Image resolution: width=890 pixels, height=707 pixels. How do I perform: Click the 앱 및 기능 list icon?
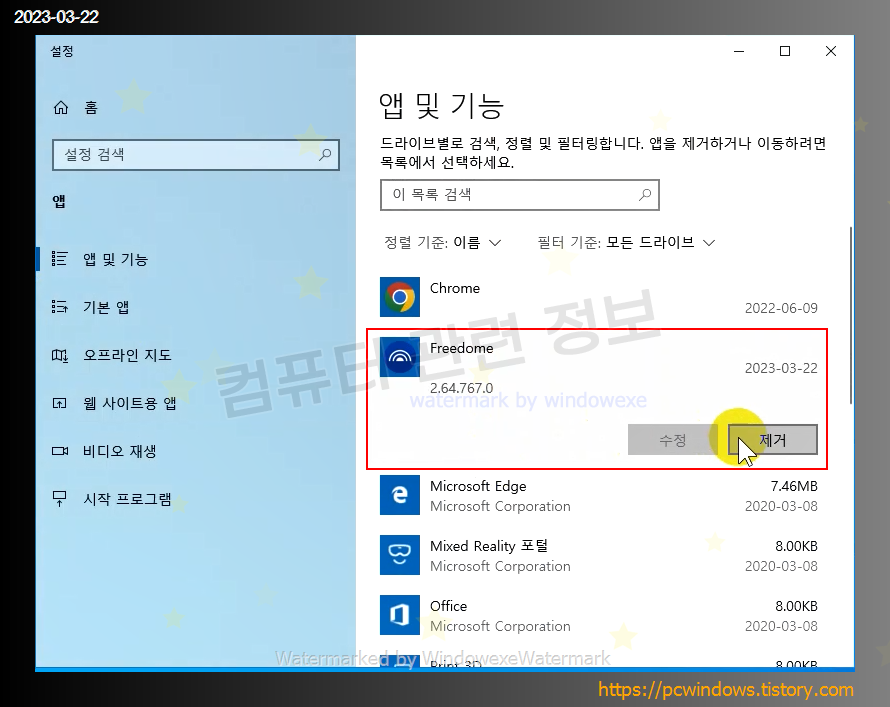click(60, 259)
